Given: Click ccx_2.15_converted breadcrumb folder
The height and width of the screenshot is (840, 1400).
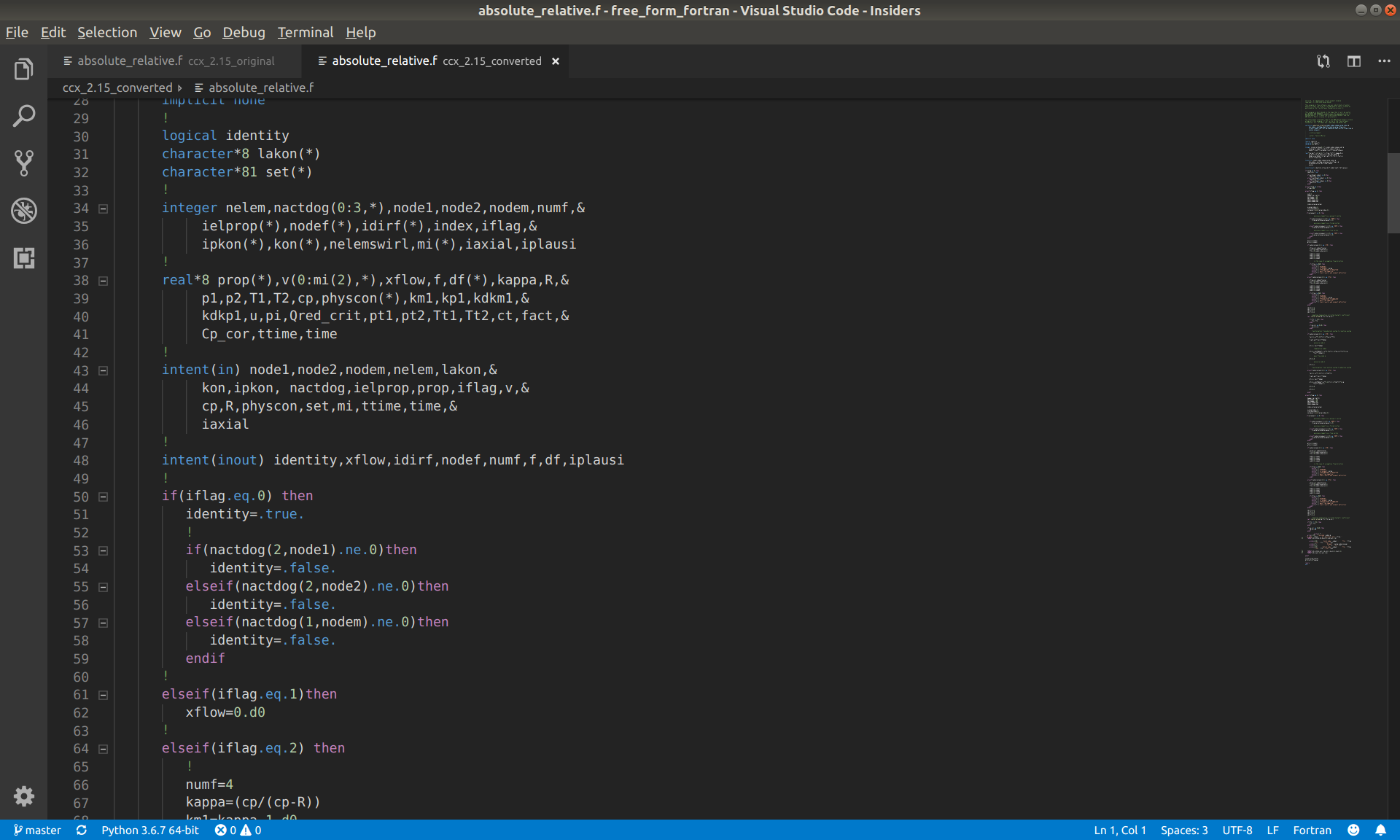Looking at the screenshot, I should coord(117,87).
